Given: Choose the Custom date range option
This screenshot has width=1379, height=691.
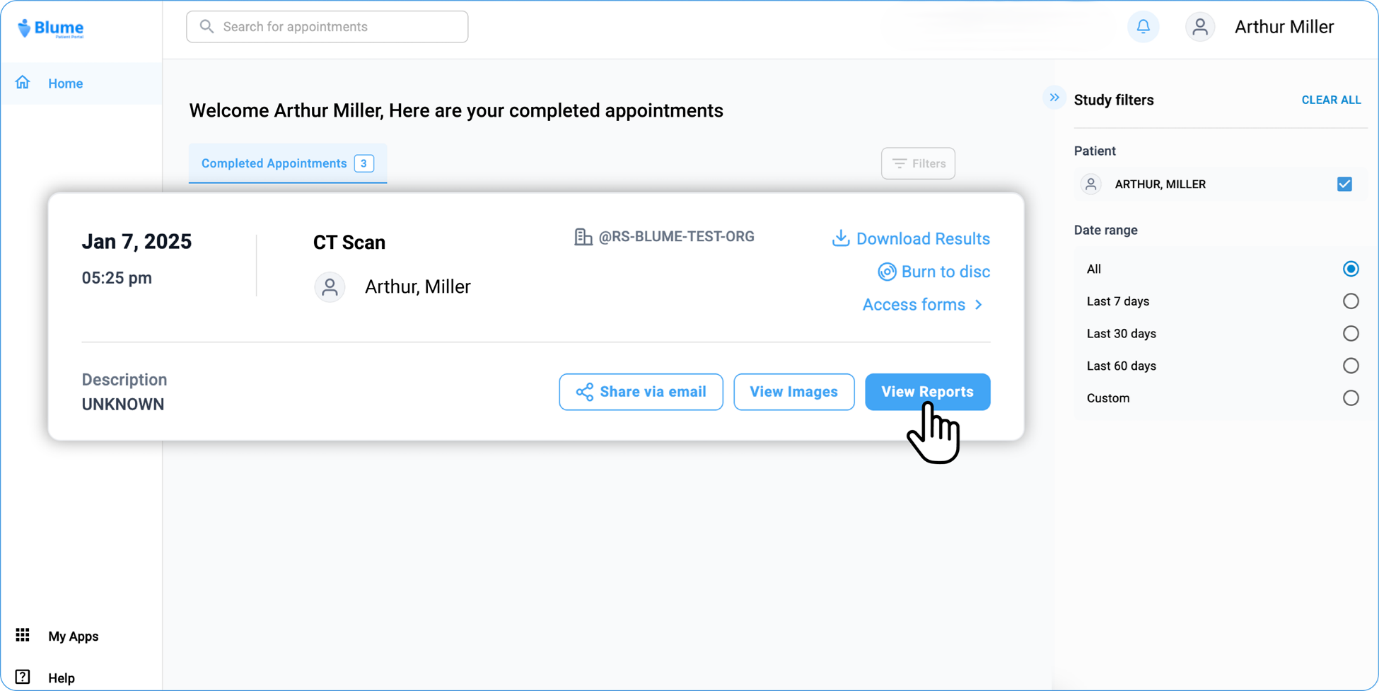Looking at the screenshot, I should pyautogui.click(x=1350, y=398).
